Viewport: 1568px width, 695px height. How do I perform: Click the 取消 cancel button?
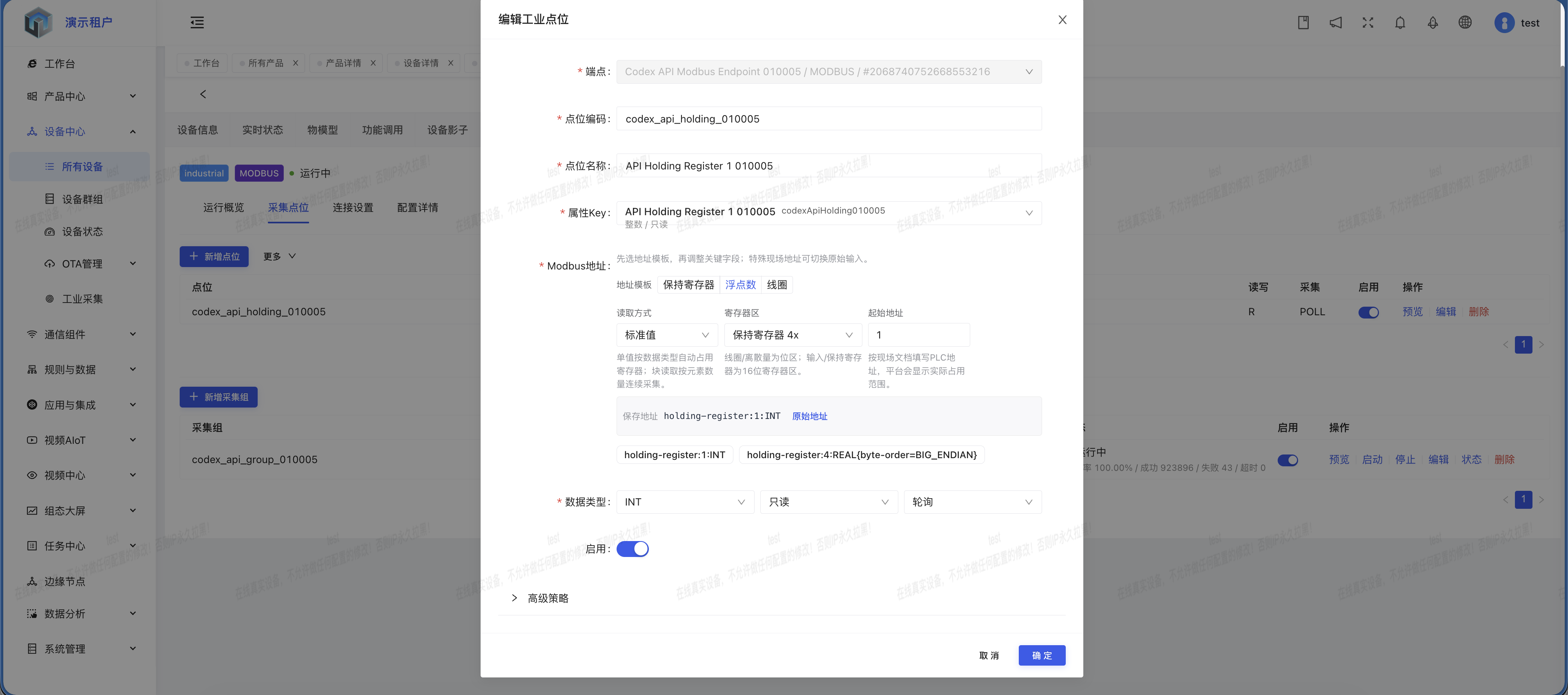tap(989, 655)
